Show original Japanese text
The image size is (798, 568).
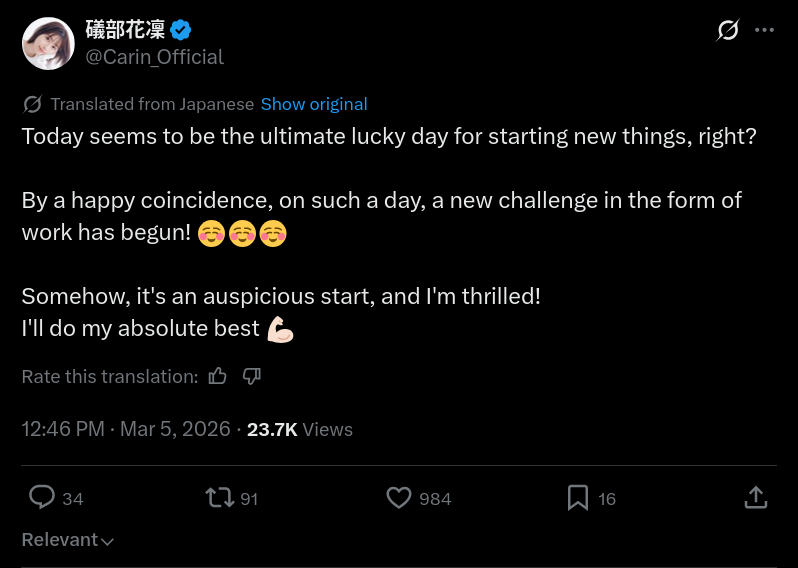pyautogui.click(x=314, y=104)
